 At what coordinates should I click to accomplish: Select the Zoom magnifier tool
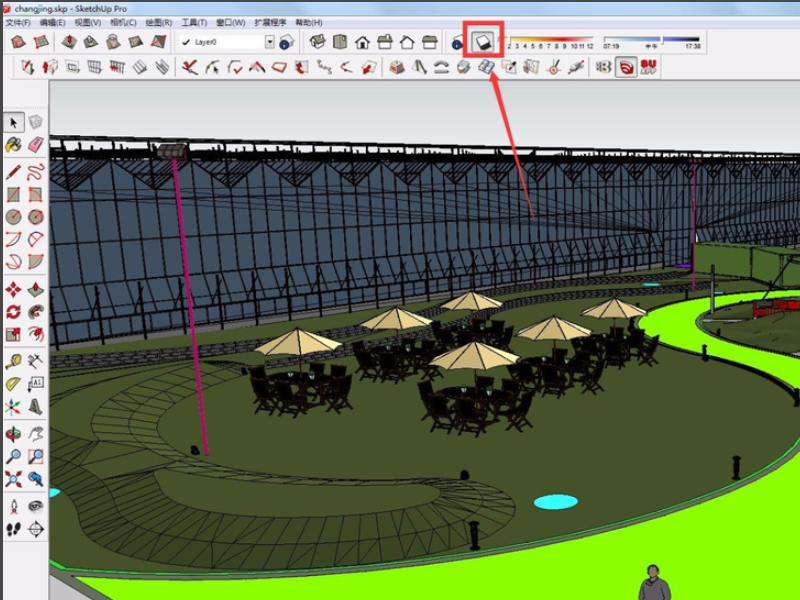click(14, 457)
